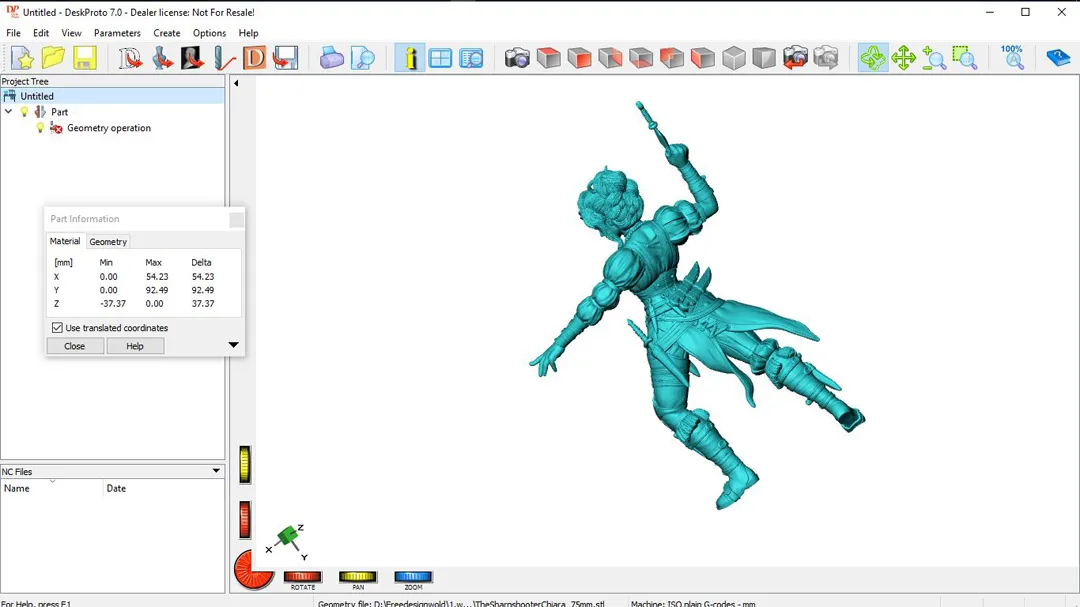This screenshot has height=607, width=1080.
Task: Open the Edit menu
Action: (x=41, y=33)
